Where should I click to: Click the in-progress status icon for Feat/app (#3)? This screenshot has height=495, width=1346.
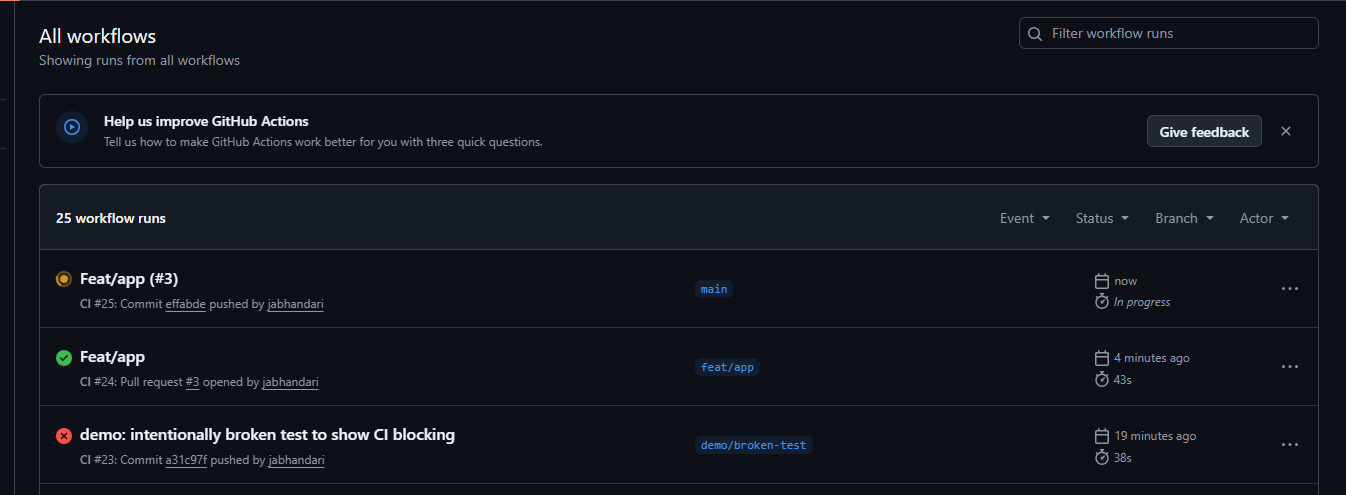(64, 279)
